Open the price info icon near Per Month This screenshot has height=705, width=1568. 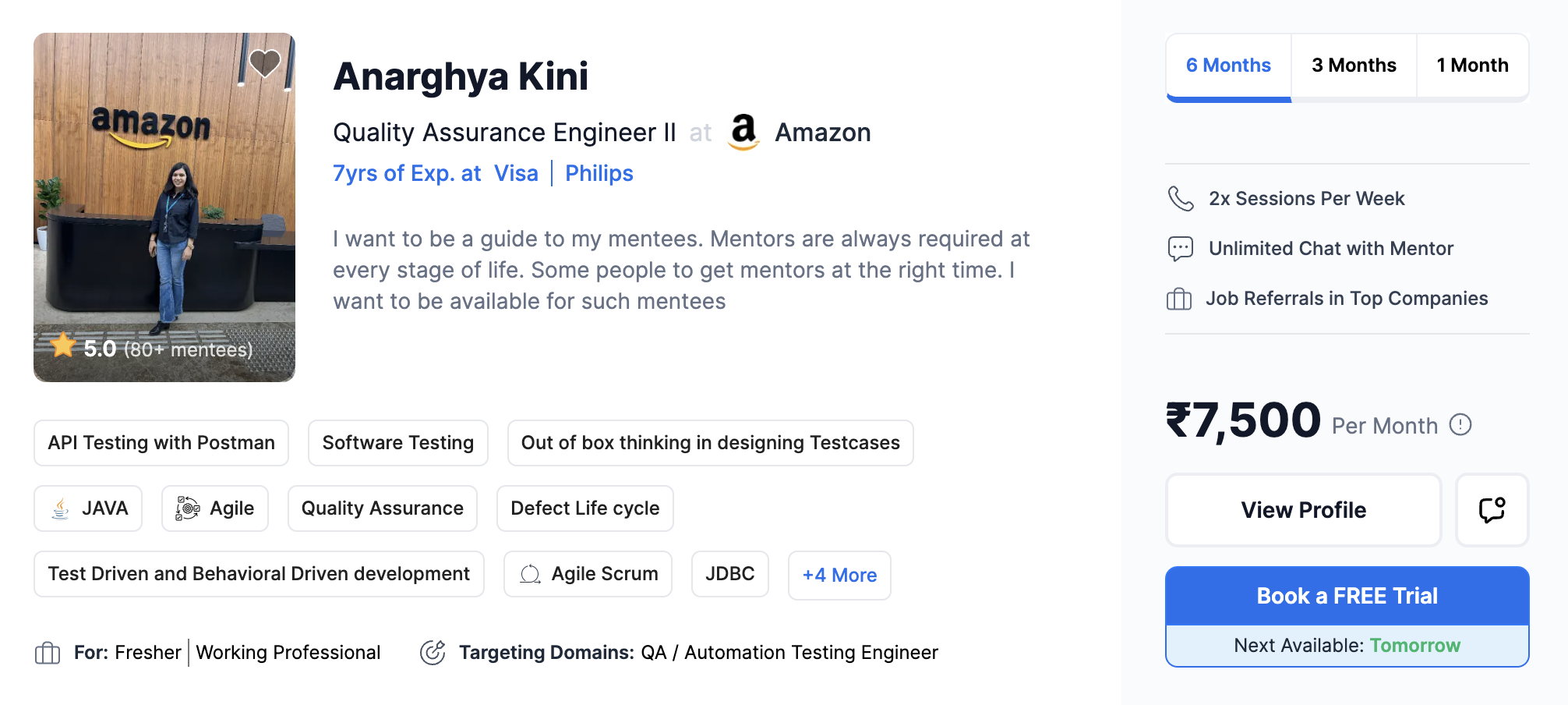[1460, 425]
